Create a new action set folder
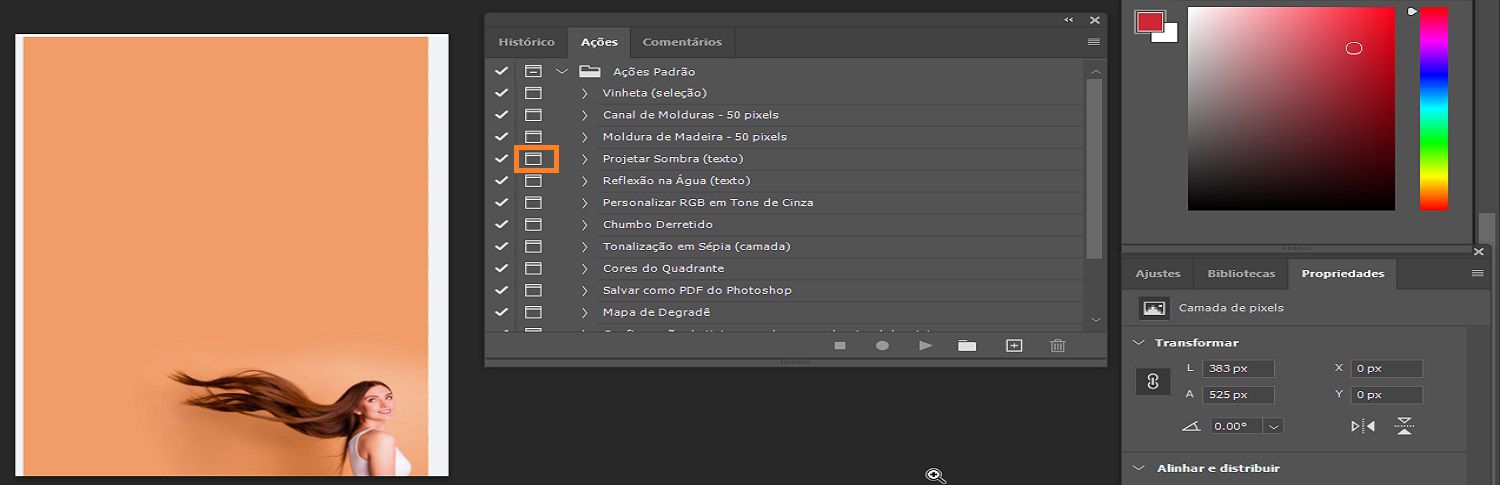Image resolution: width=1500 pixels, height=485 pixels. click(967, 345)
